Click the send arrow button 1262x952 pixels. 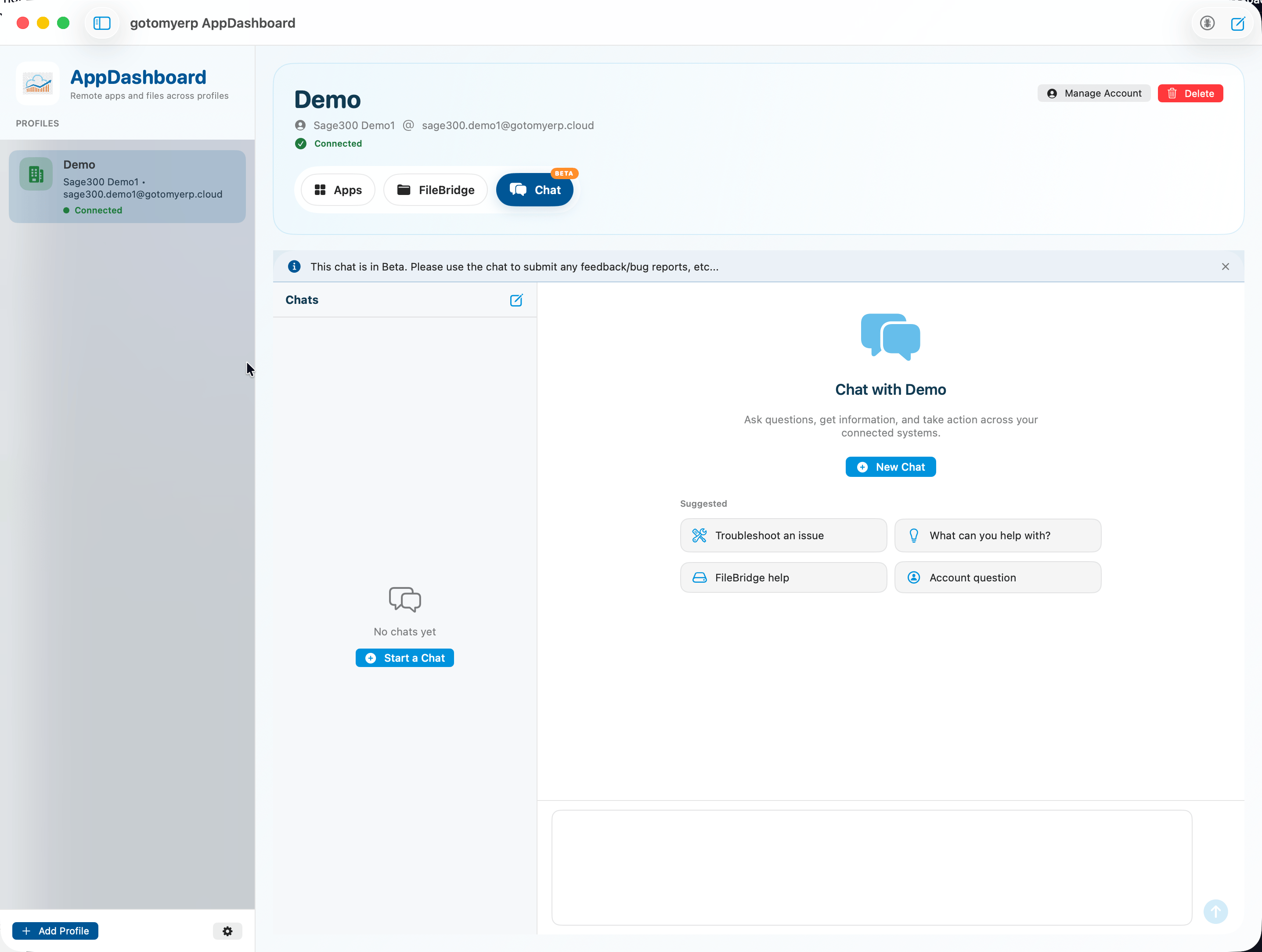[x=1216, y=912]
